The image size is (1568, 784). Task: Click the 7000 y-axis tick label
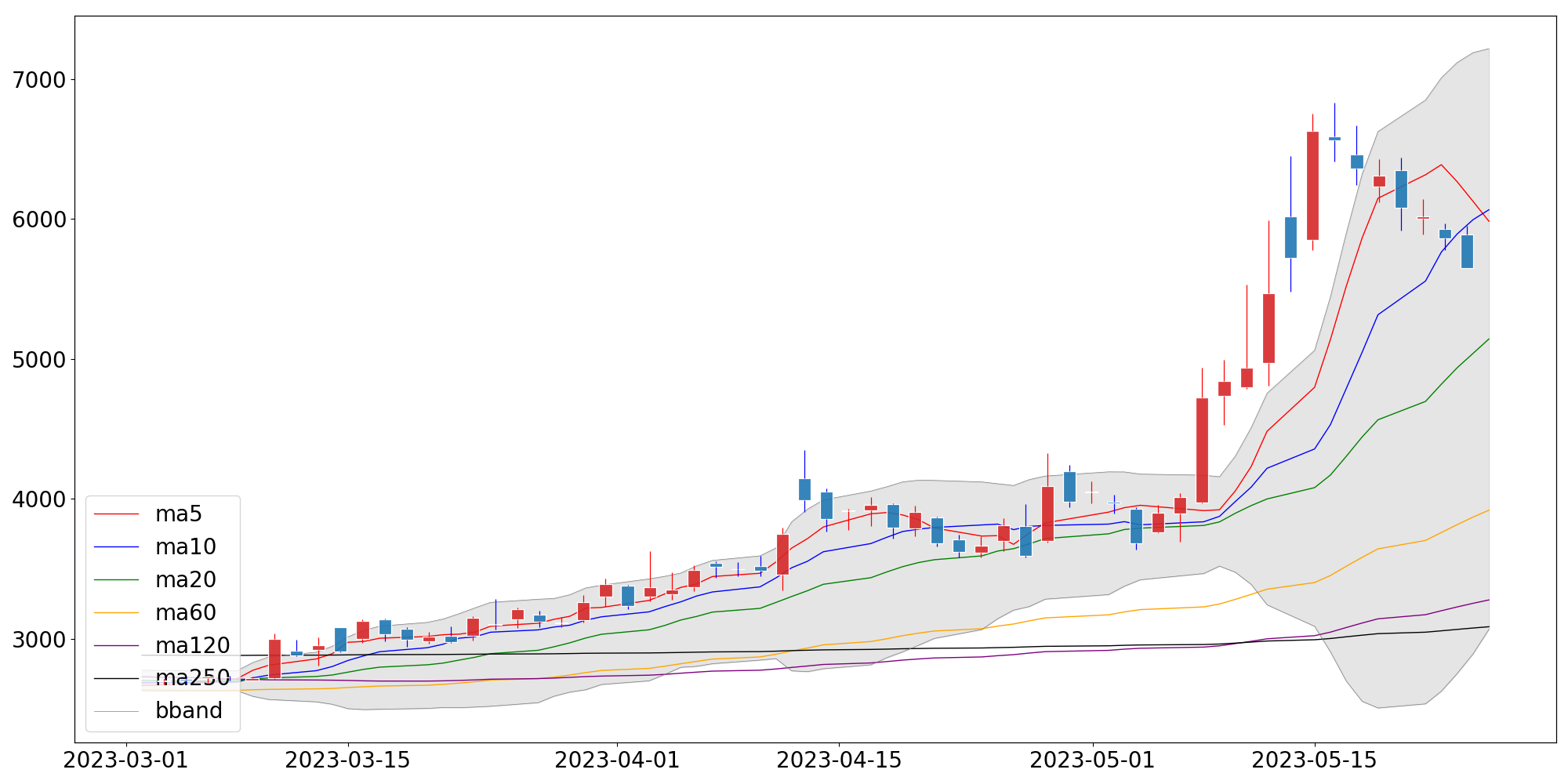pos(39,80)
